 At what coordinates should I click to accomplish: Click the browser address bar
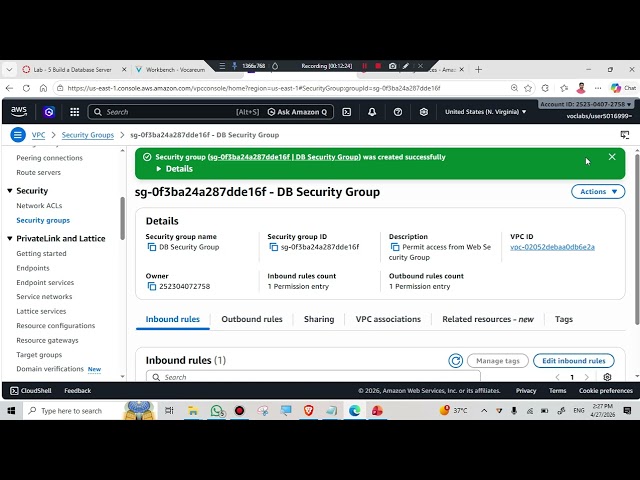pos(282,88)
